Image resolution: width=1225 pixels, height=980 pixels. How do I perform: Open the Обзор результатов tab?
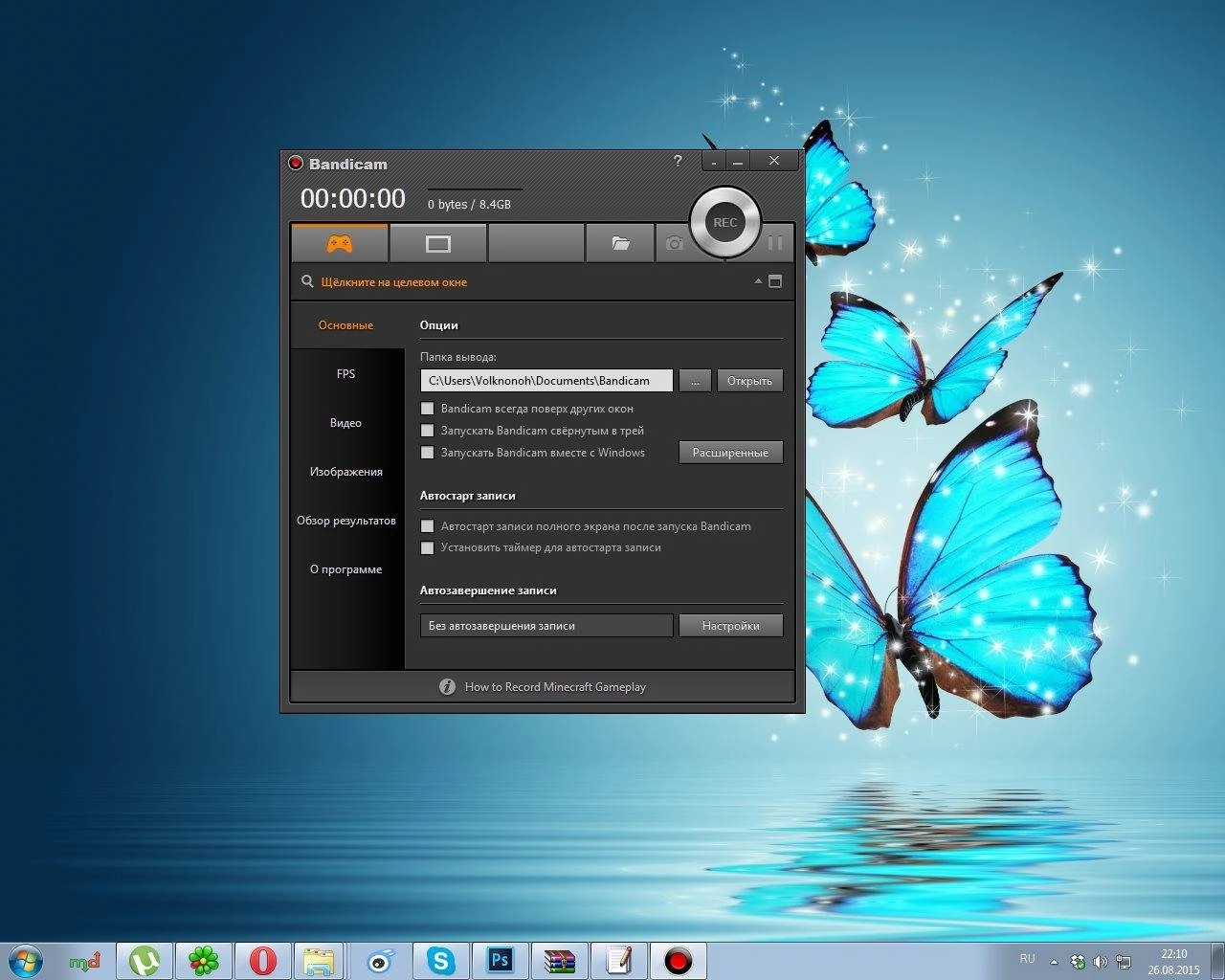[345, 521]
